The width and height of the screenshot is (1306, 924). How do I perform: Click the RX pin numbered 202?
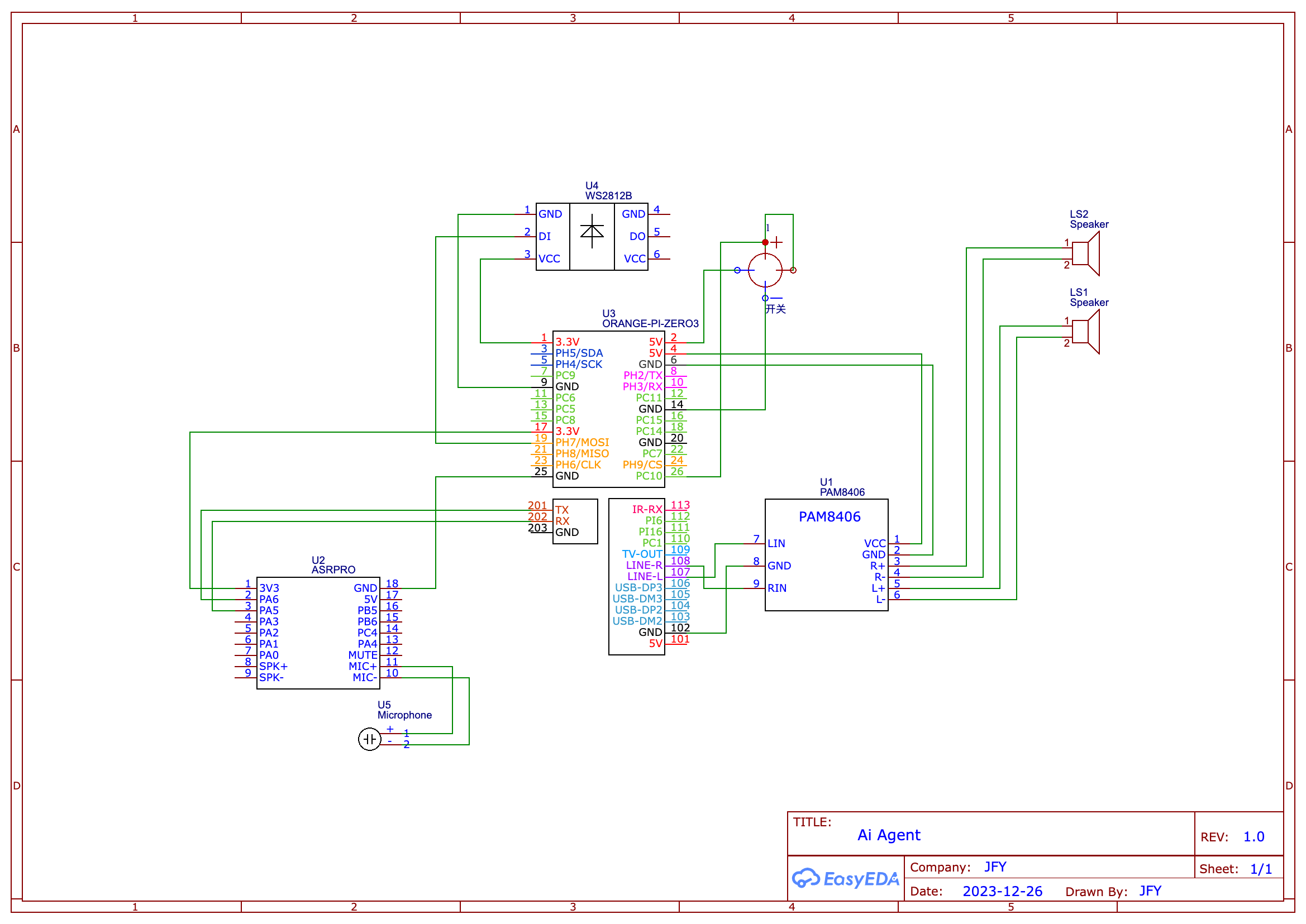(562, 521)
